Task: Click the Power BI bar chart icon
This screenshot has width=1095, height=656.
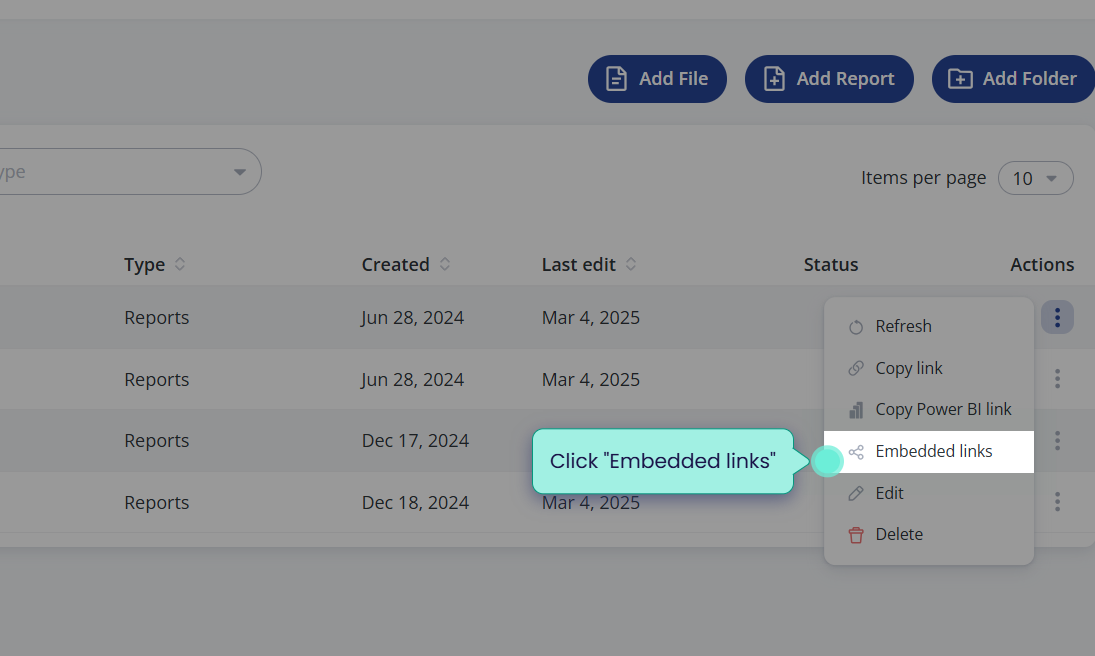Action: (855, 410)
